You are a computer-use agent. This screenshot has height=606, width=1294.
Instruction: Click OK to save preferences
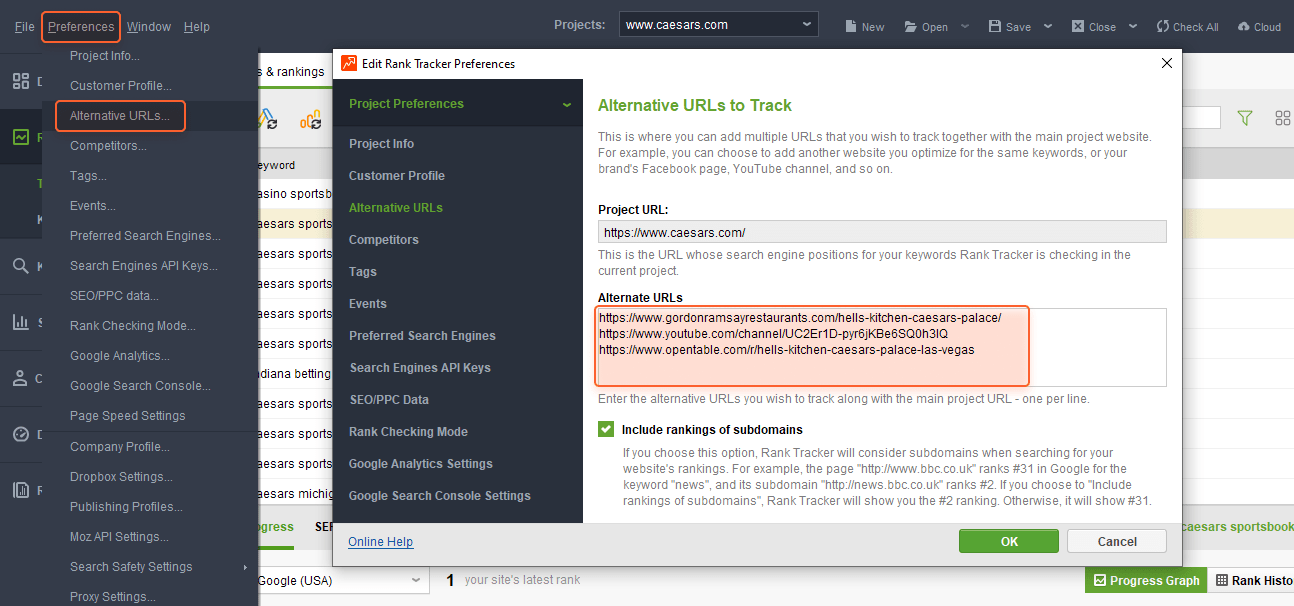tap(1009, 541)
